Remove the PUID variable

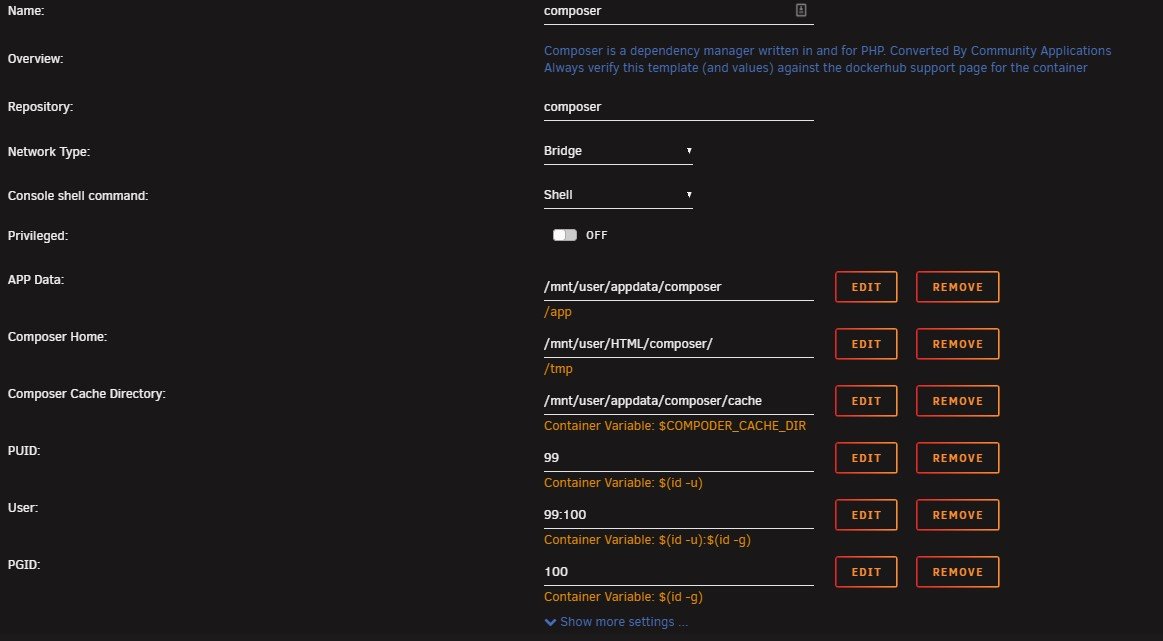pos(958,458)
